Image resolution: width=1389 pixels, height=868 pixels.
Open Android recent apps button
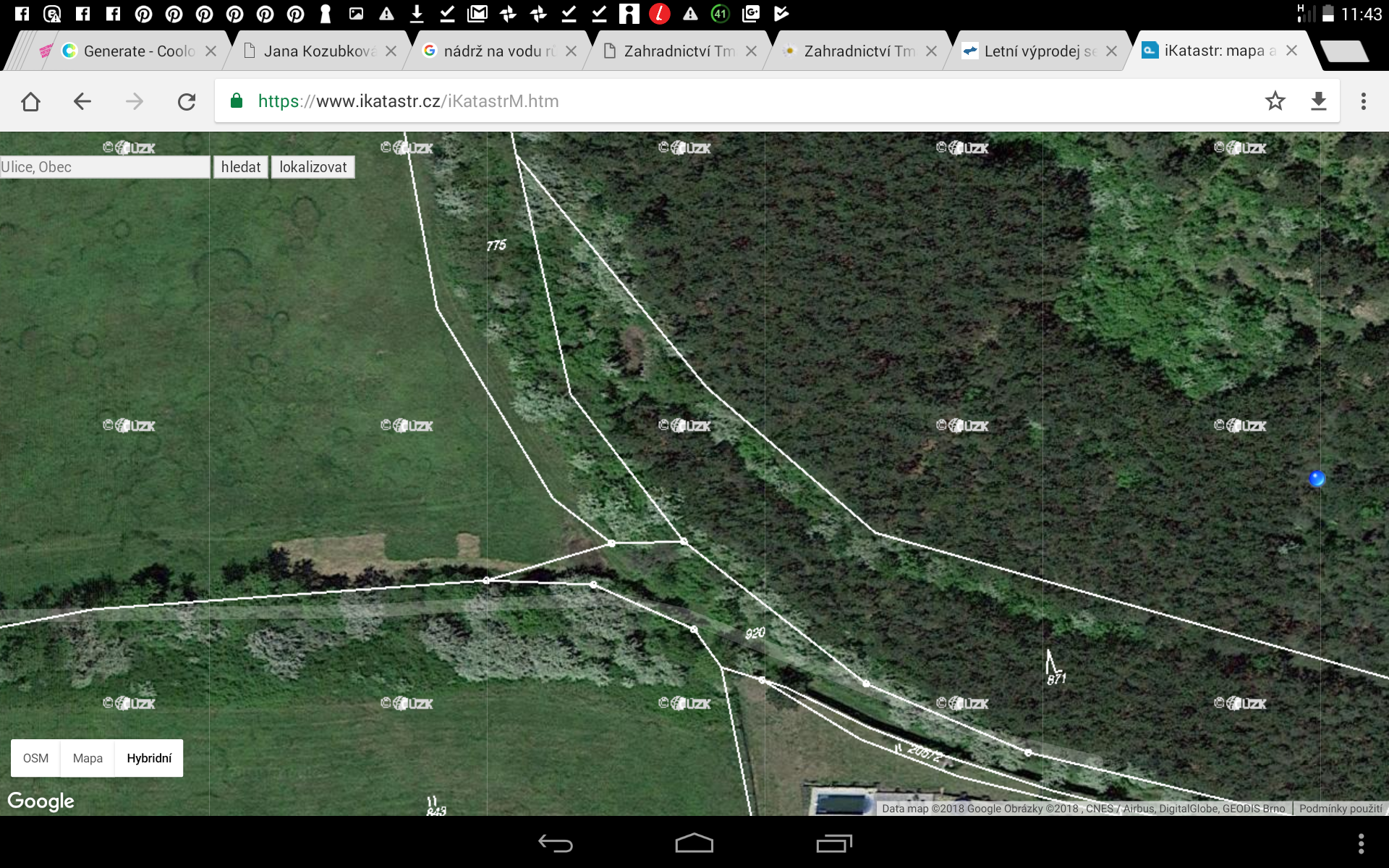click(x=833, y=843)
